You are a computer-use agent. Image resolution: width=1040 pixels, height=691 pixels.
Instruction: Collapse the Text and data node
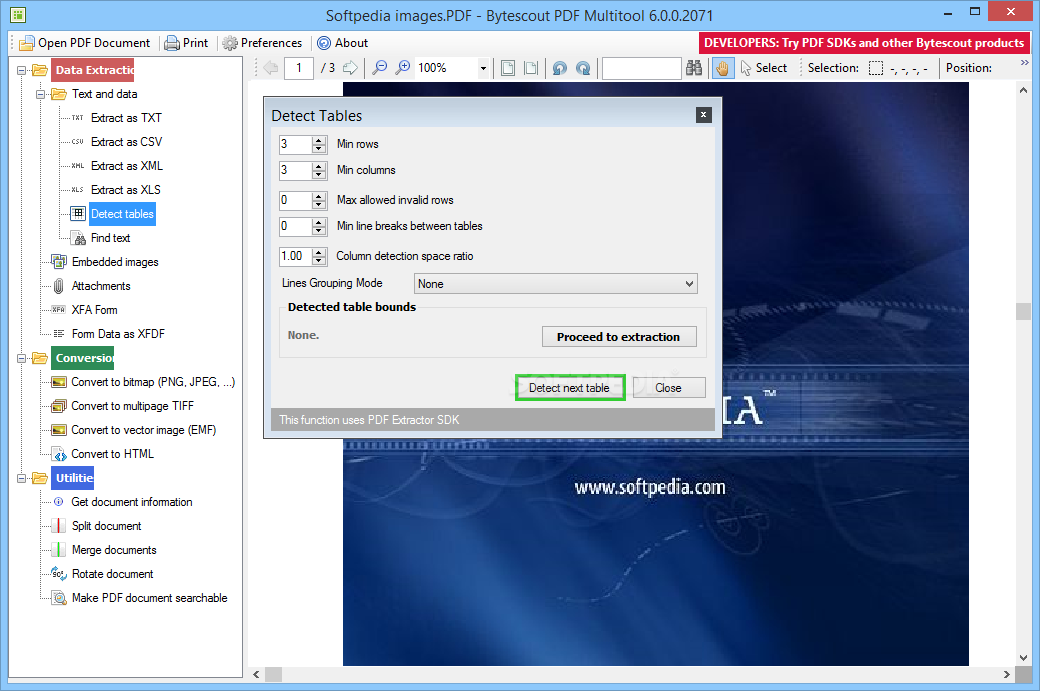(x=40, y=94)
